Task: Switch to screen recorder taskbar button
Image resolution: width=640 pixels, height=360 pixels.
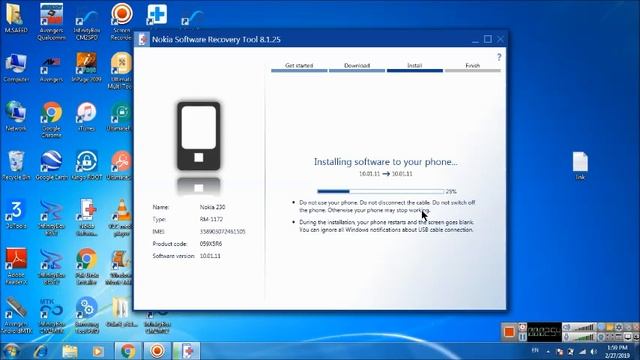Action: (x=157, y=351)
